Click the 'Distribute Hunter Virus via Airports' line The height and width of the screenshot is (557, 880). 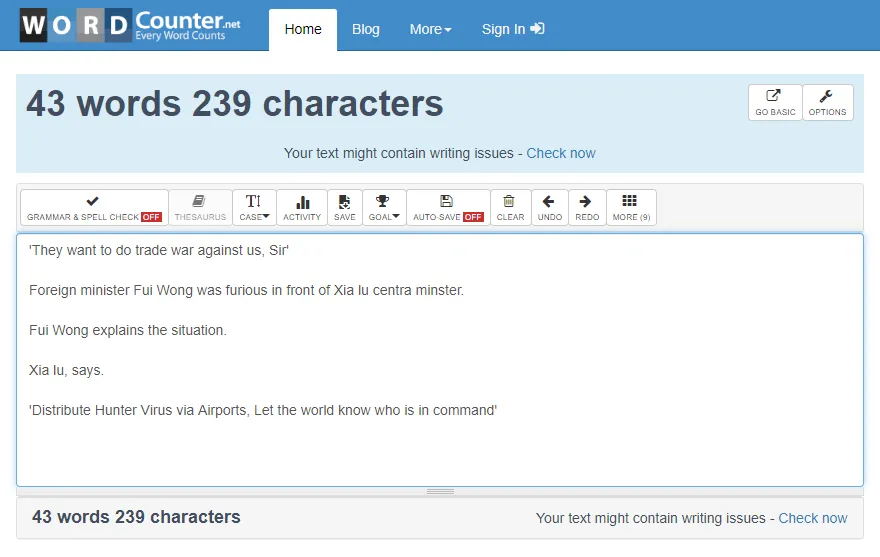click(x=263, y=410)
